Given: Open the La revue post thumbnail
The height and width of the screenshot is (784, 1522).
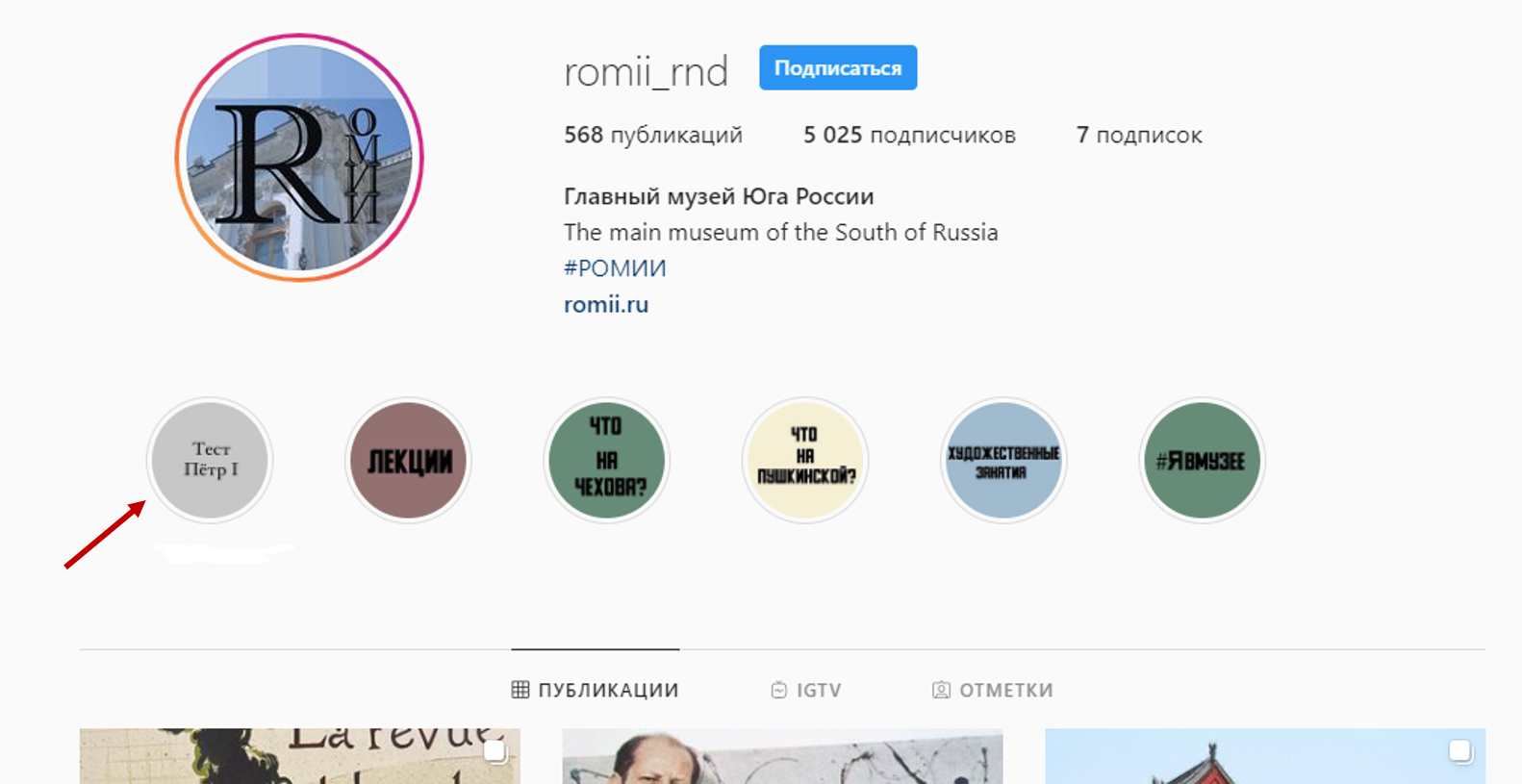Looking at the screenshot, I should 300,756.
